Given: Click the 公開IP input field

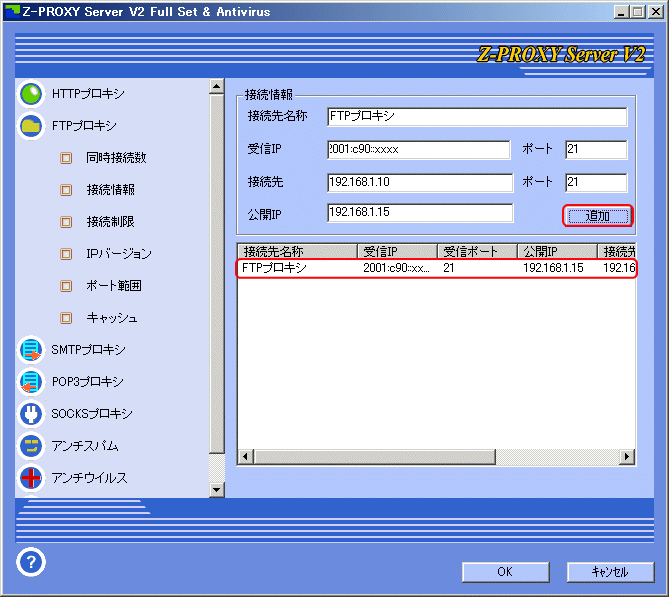Looking at the screenshot, I should pos(420,213).
